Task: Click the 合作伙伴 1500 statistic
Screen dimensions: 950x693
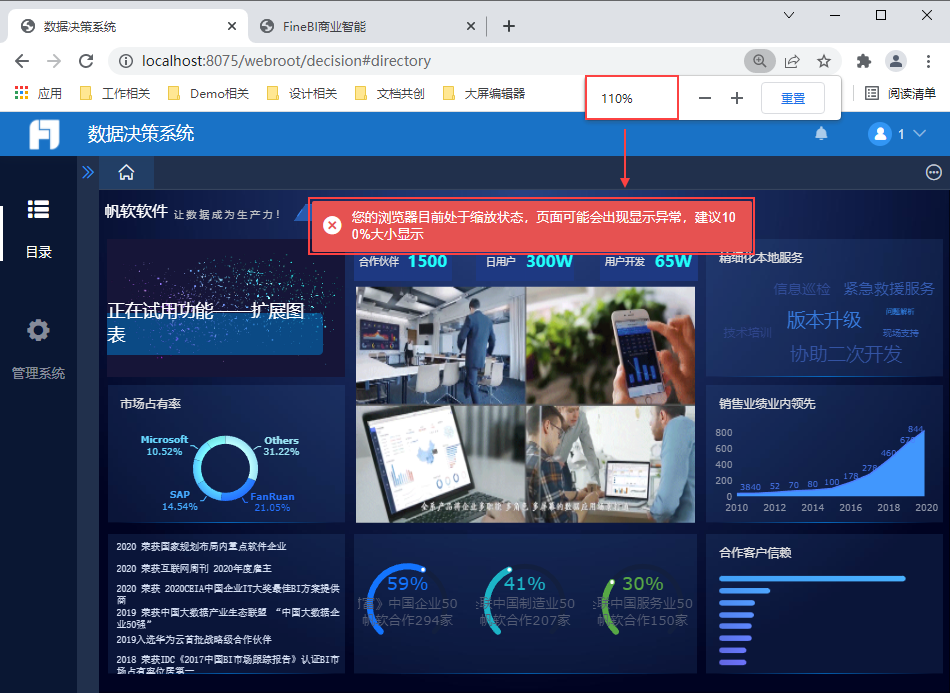Action: (403, 262)
